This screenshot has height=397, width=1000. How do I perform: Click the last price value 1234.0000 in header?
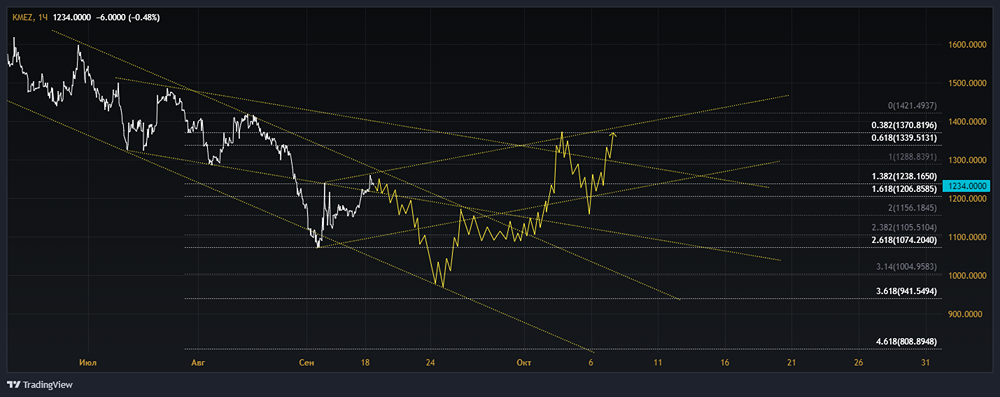72,18
